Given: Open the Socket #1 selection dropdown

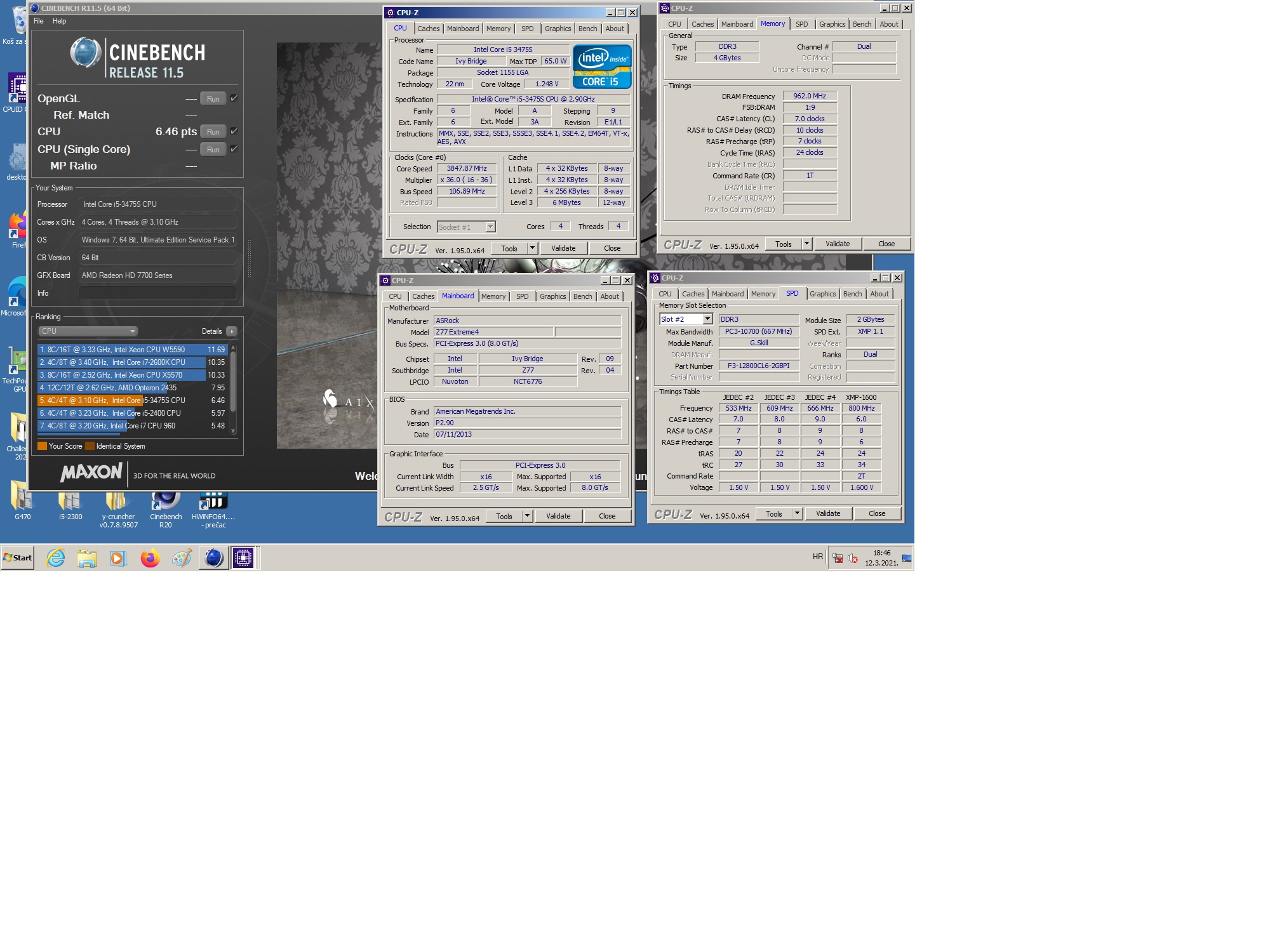Looking at the screenshot, I should (x=466, y=227).
